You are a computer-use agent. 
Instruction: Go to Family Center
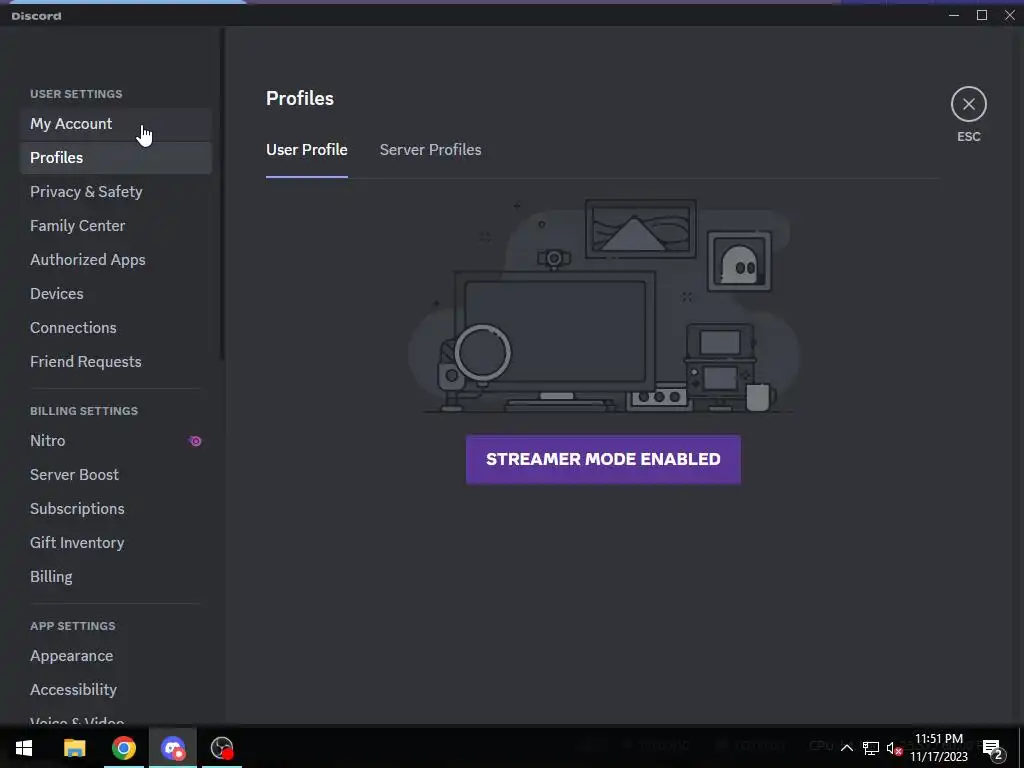pos(116,225)
